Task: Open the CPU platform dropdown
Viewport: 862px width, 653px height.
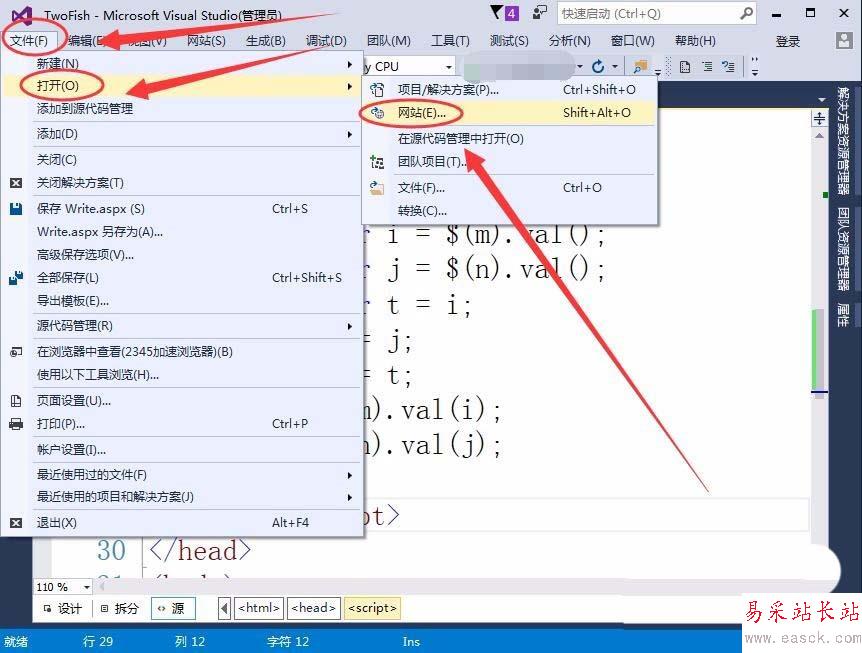Action: [x=449, y=67]
